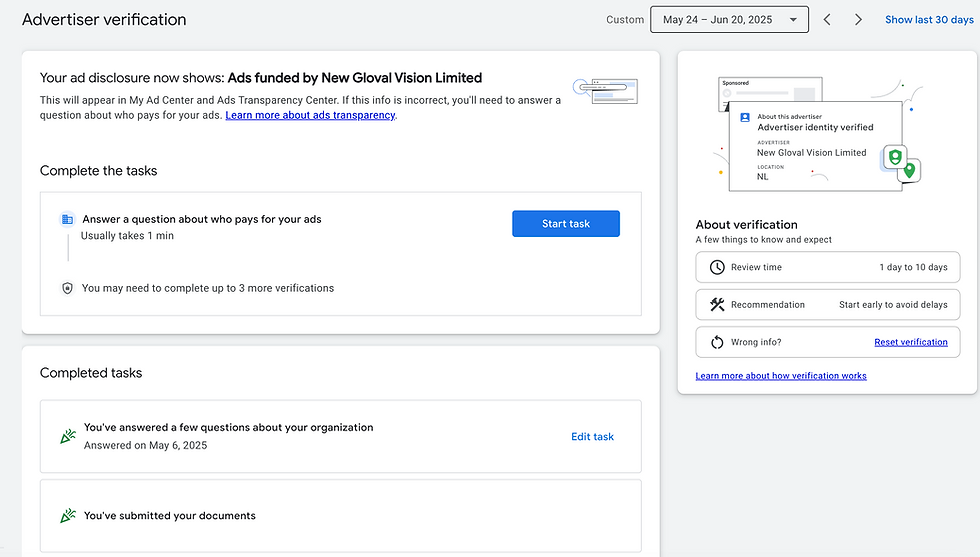Click the building icon beside Answer a question
This screenshot has height=557, width=980.
click(x=68, y=219)
